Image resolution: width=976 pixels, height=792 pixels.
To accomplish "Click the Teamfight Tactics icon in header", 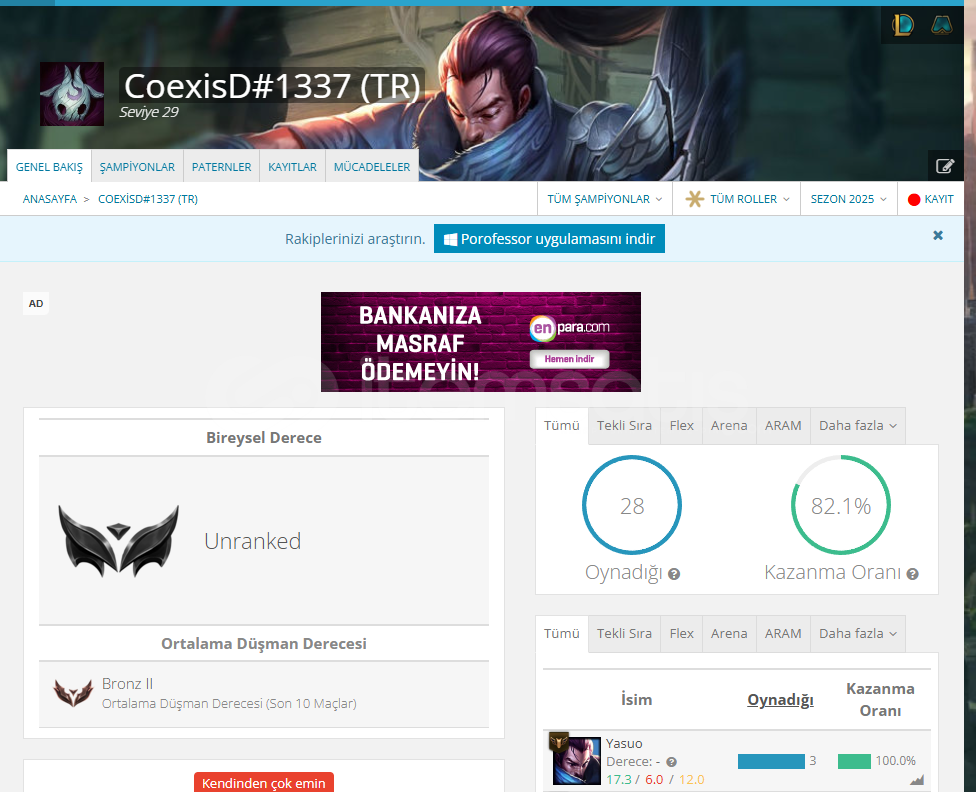I will 942,25.
